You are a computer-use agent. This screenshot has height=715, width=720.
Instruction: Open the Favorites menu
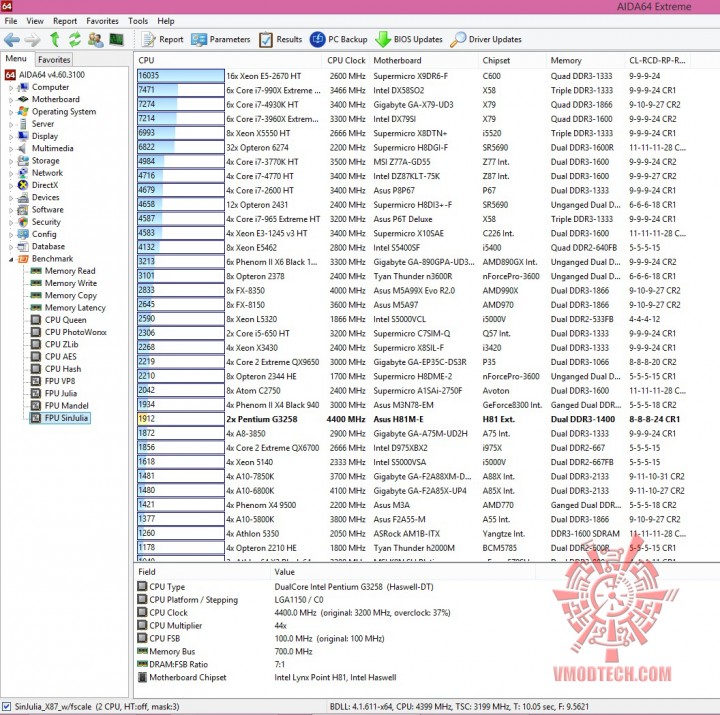point(102,21)
